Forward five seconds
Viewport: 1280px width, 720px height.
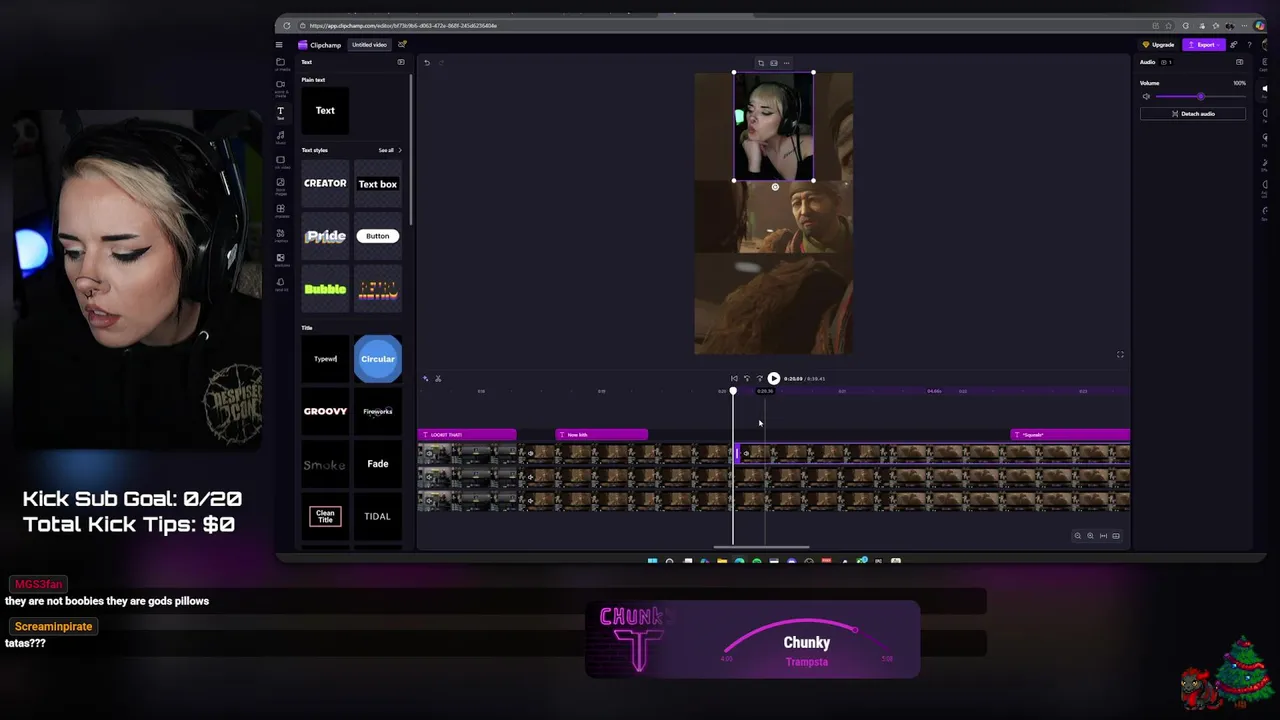(760, 379)
